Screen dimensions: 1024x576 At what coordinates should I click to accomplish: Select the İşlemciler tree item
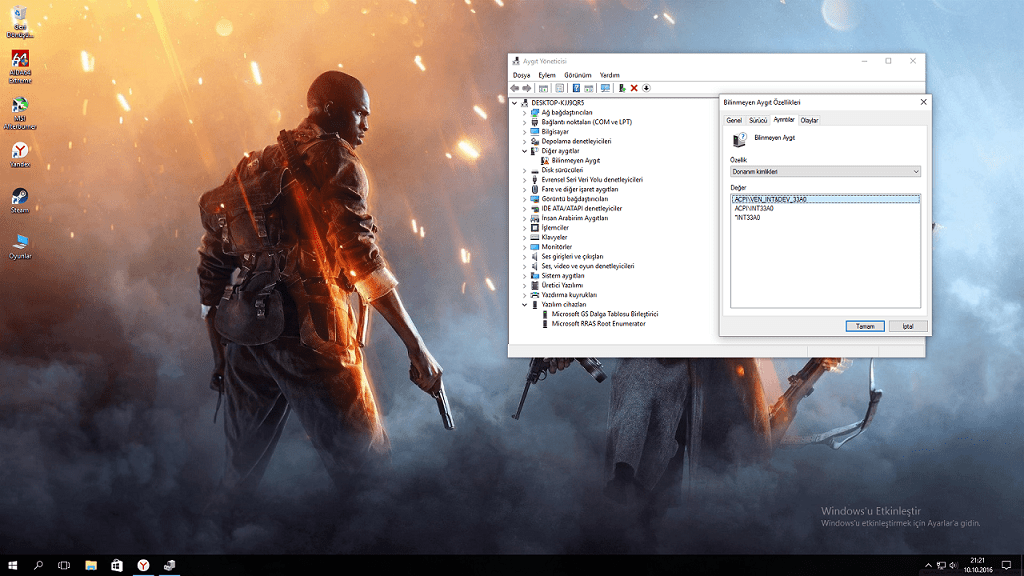pos(554,228)
